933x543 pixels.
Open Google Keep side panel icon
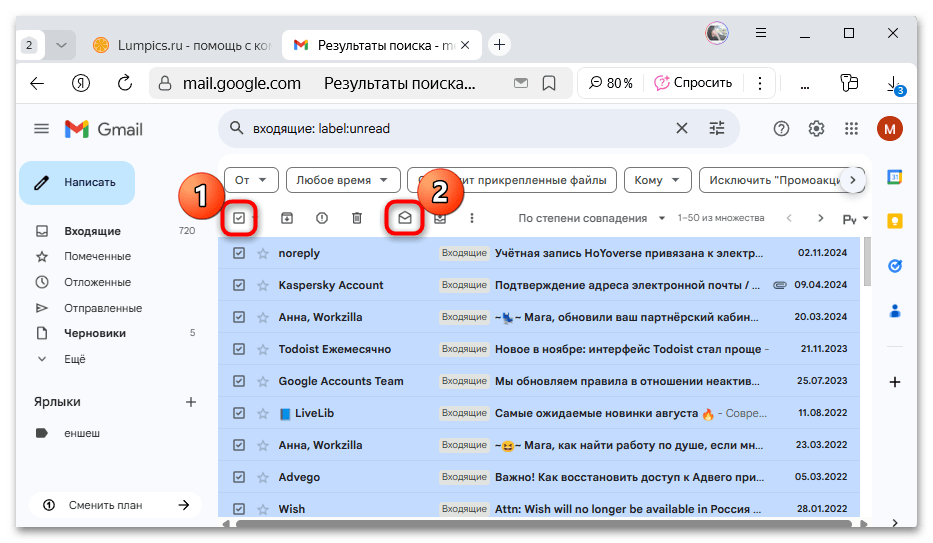[x=894, y=221]
